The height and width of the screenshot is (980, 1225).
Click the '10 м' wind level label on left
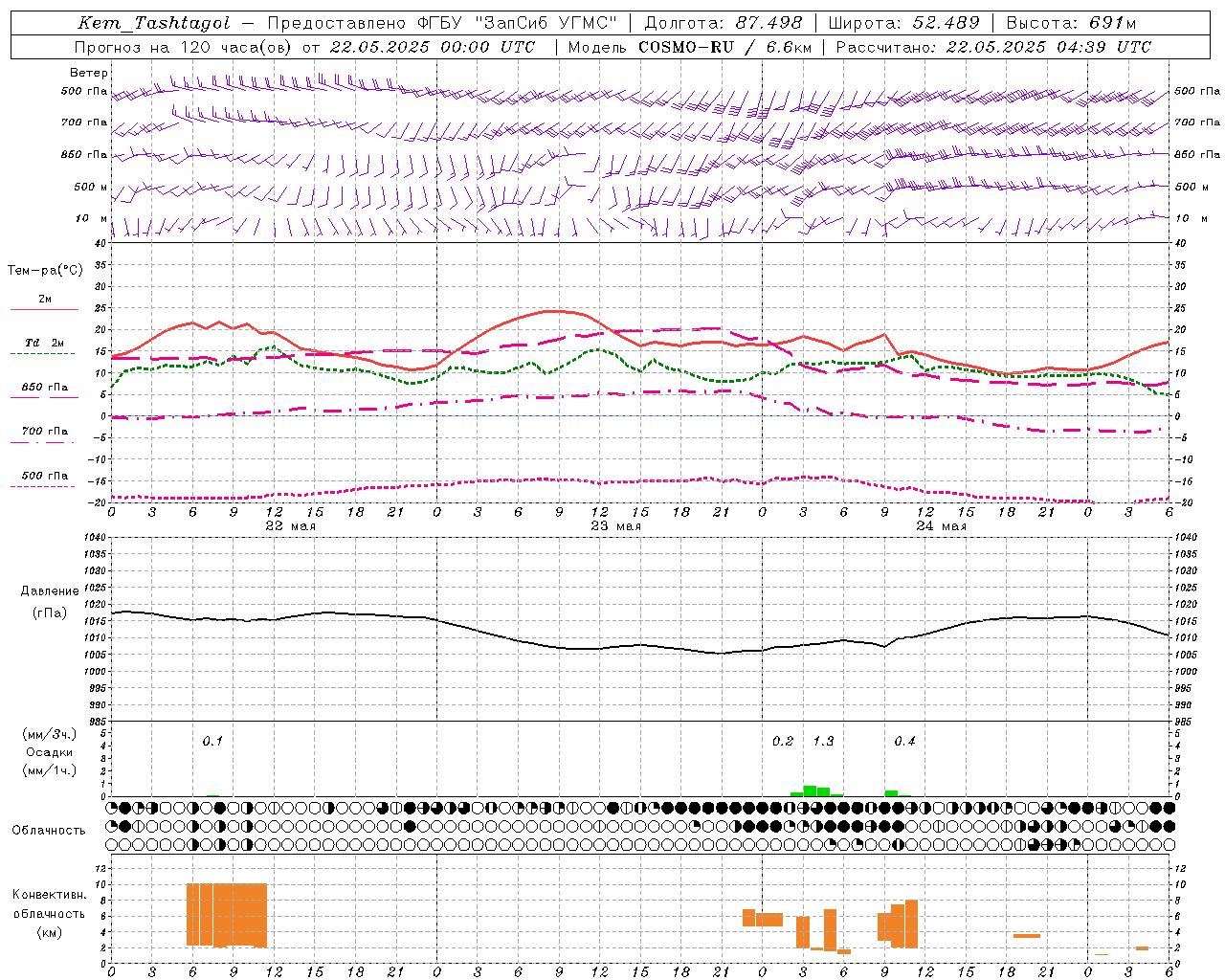point(92,219)
